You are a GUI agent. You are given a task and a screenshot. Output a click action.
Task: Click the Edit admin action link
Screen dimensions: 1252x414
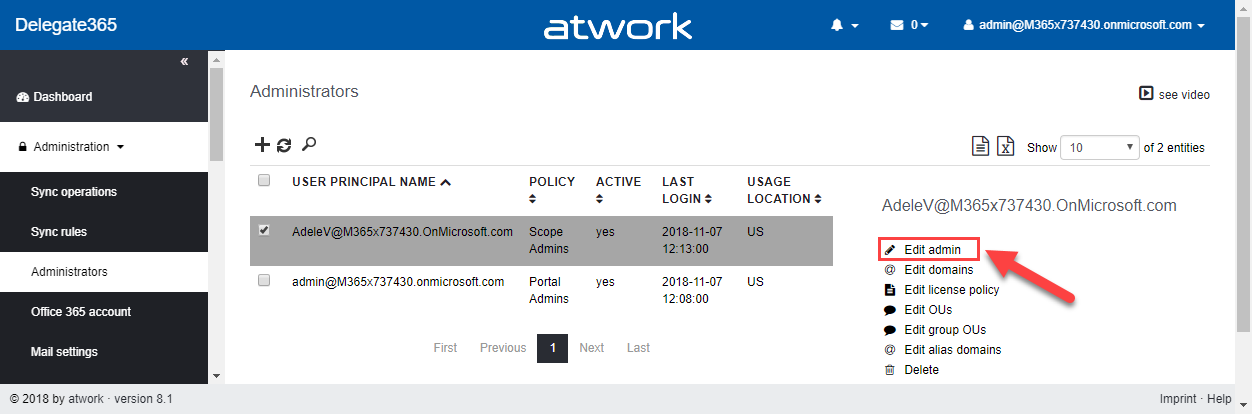(x=932, y=249)
